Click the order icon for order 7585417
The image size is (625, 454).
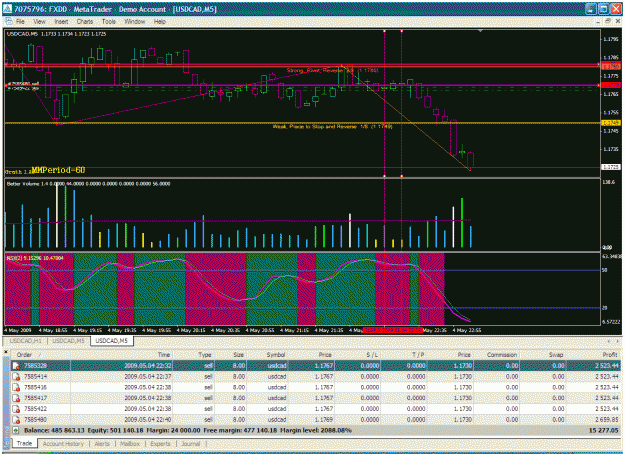[16, 398]
